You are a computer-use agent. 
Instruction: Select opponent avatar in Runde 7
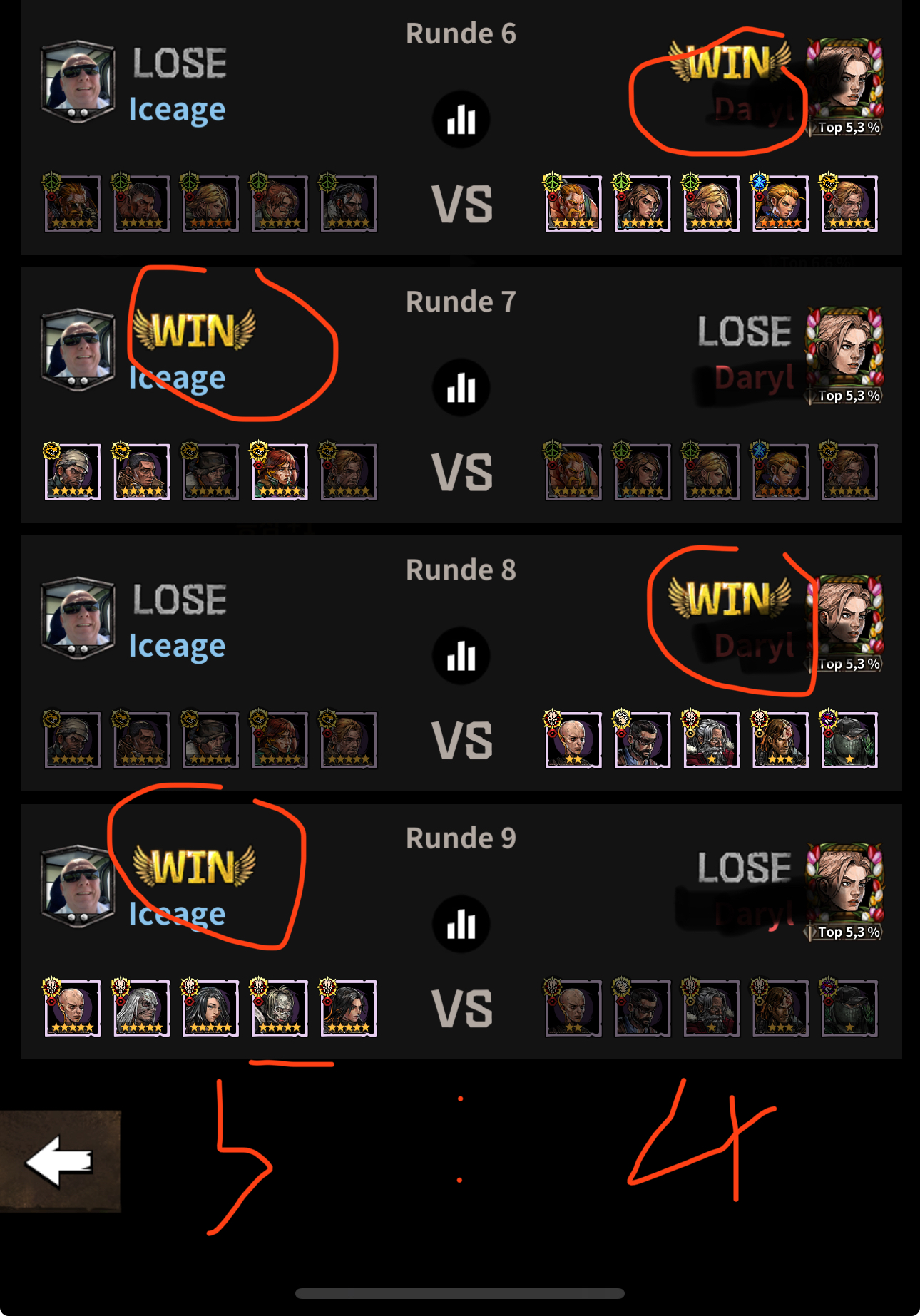(844, 351)
